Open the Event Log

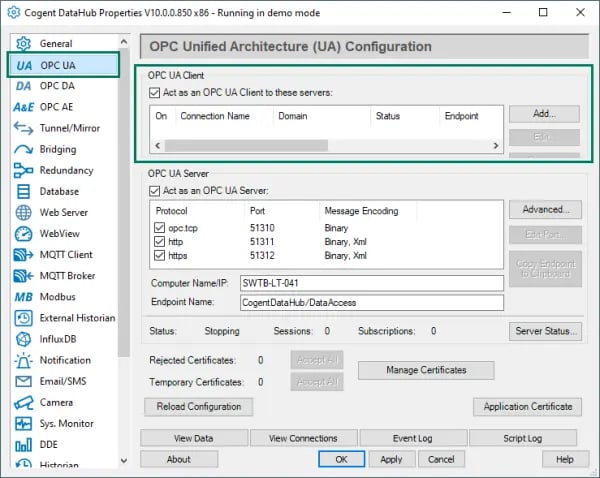[x=412, y=438]
